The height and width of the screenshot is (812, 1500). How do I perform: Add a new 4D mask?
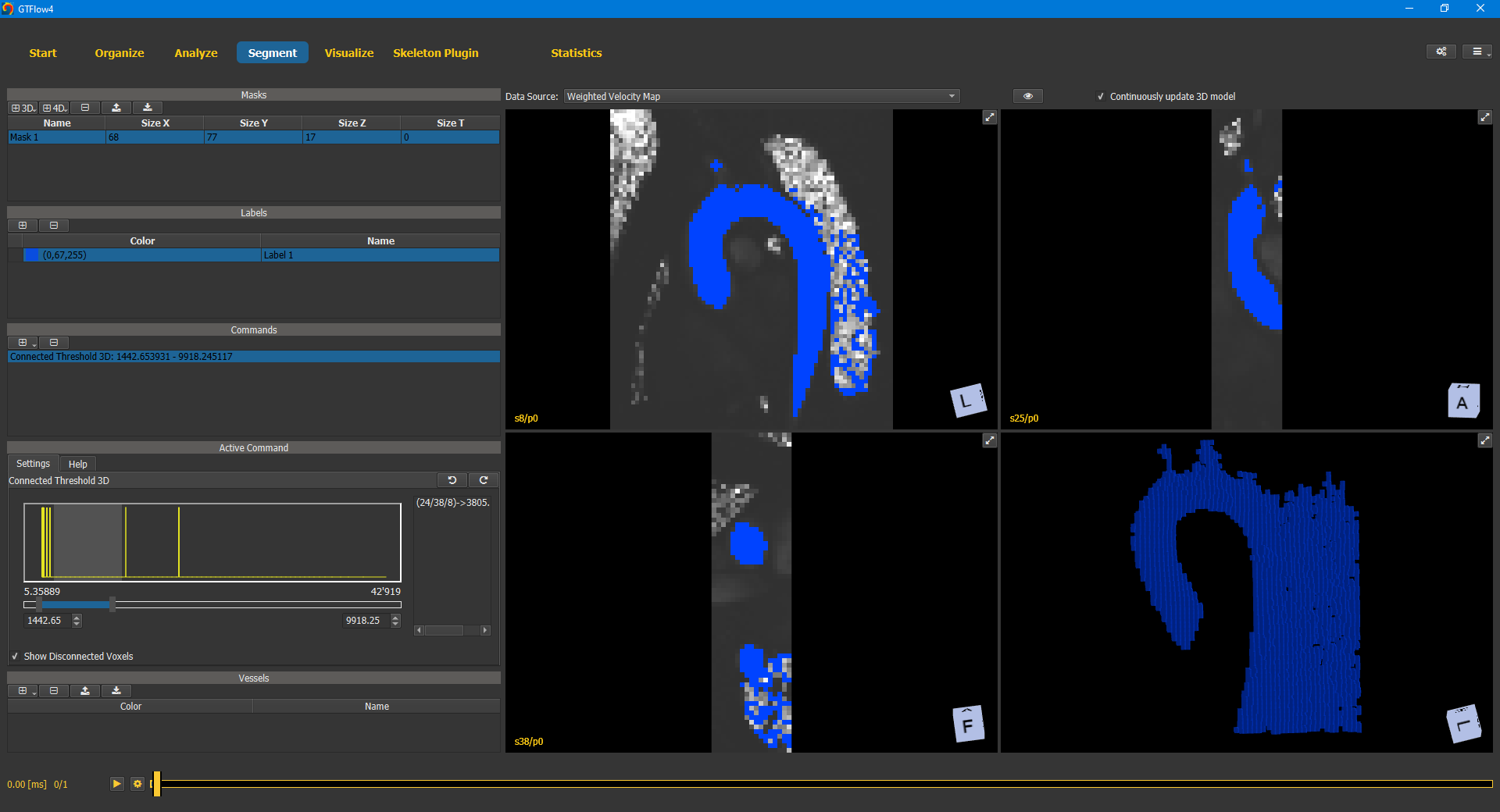(55, 108)
